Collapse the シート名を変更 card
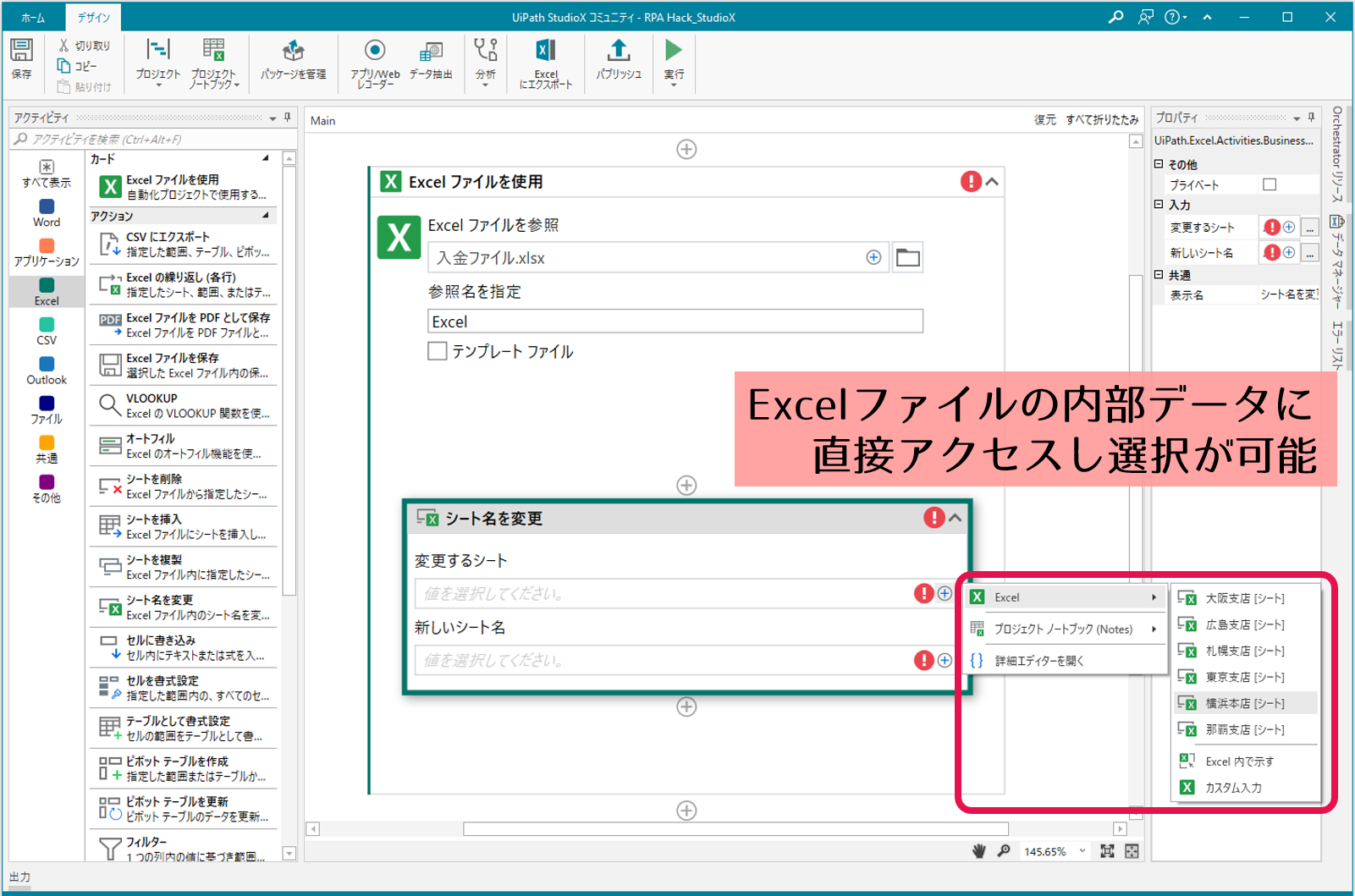The width and height of the screenshot is (1355, 896). (x=956, y=518)
